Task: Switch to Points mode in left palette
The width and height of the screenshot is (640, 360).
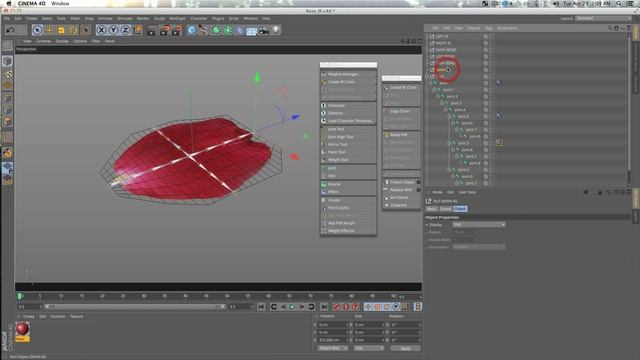Action: (x=7, y=98)
